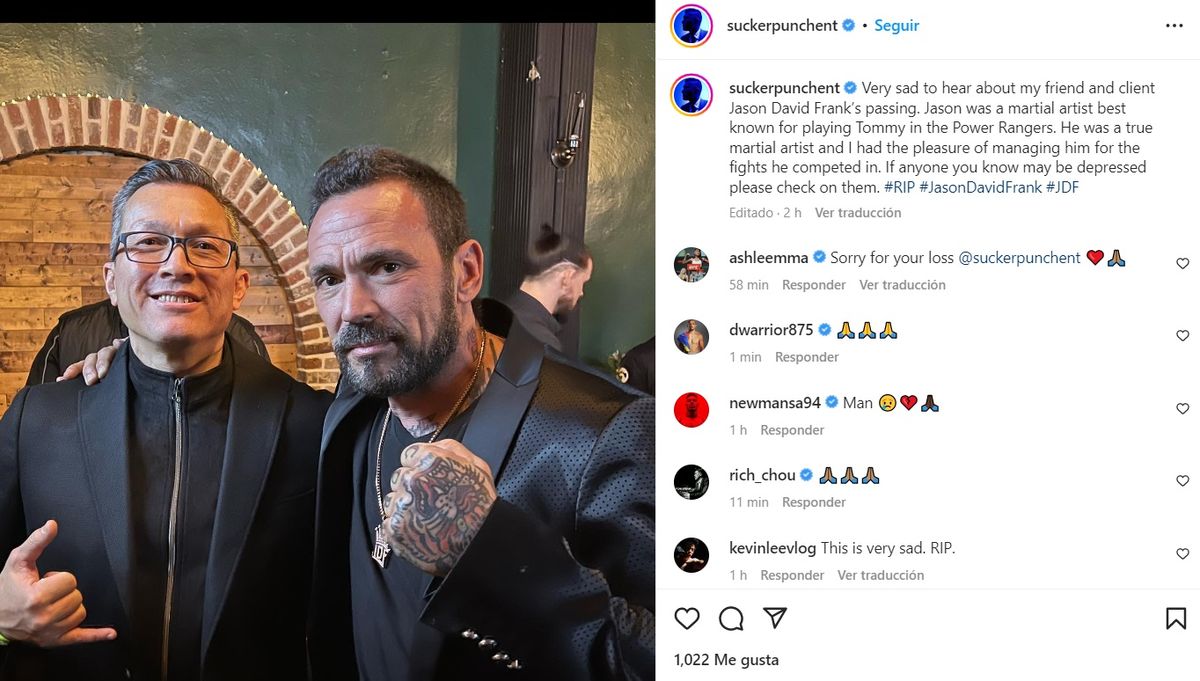Like dwarrior875's praying hands comment
This screenshot has height=681, width=1200.
point(1182,336)
